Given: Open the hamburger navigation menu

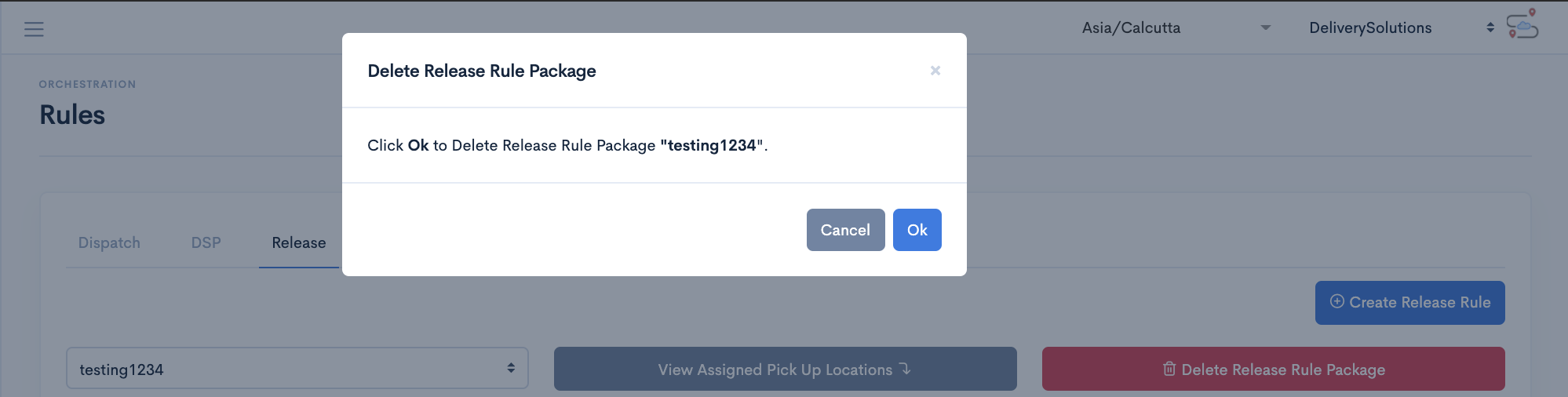Looking at the screenshot, I should click(34, 29).
